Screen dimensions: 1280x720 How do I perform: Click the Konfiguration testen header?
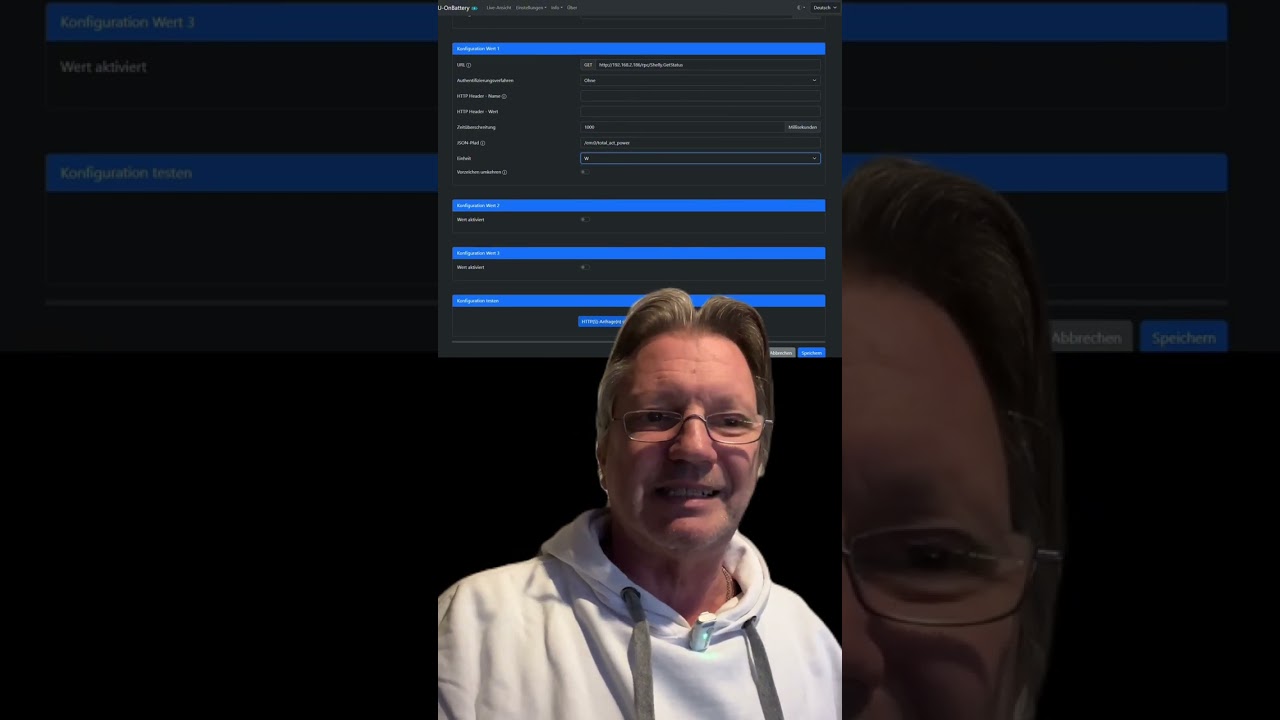(638, 300)
